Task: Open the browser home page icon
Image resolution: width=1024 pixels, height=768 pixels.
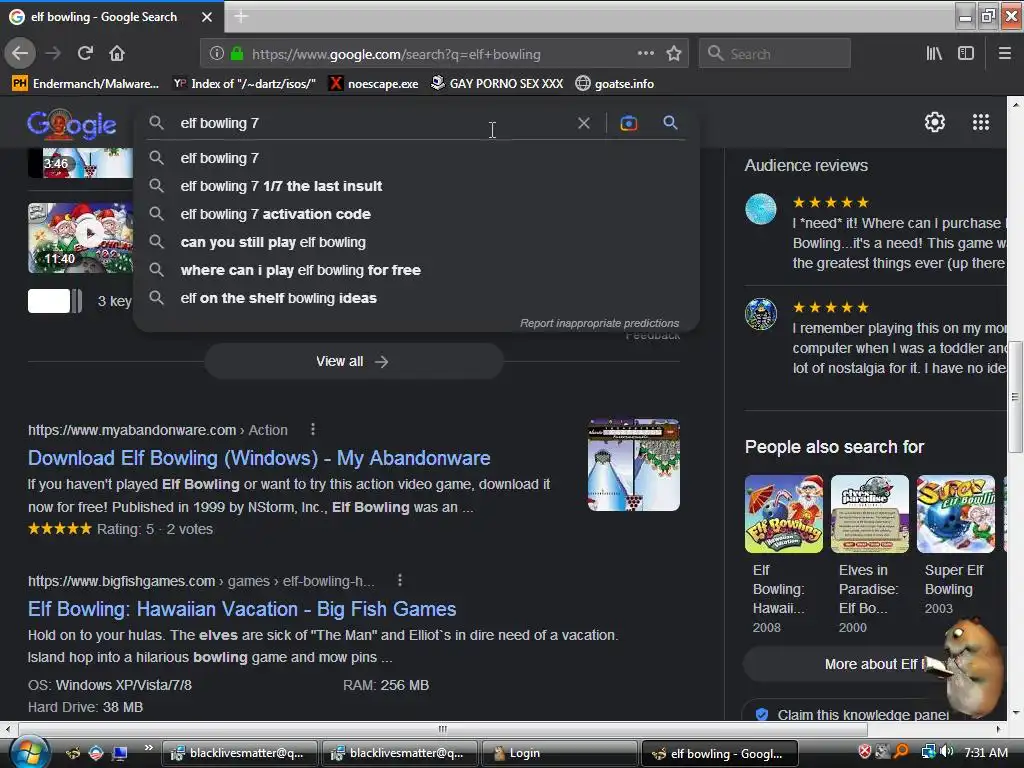Action: tap(117, 54)
